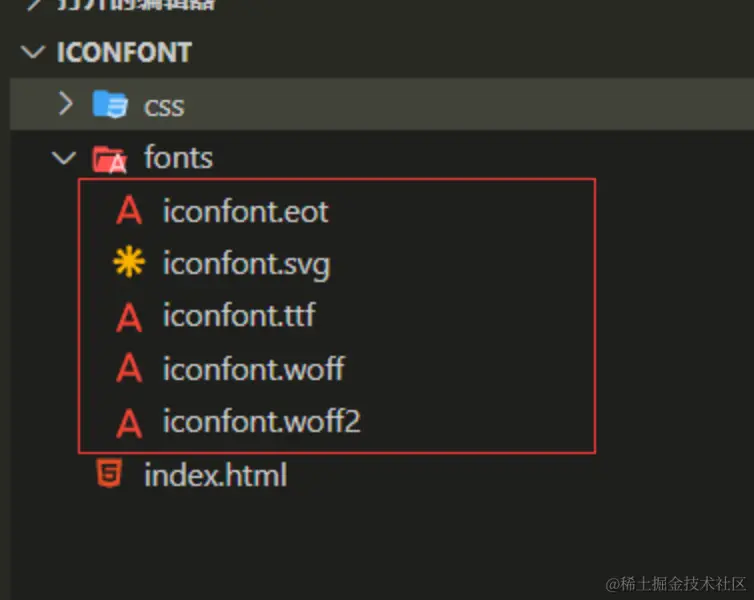This screenshot has height=600, width=754.
Task: Collapse the ICONFONT root folder chevron
Action: [36, 52]
